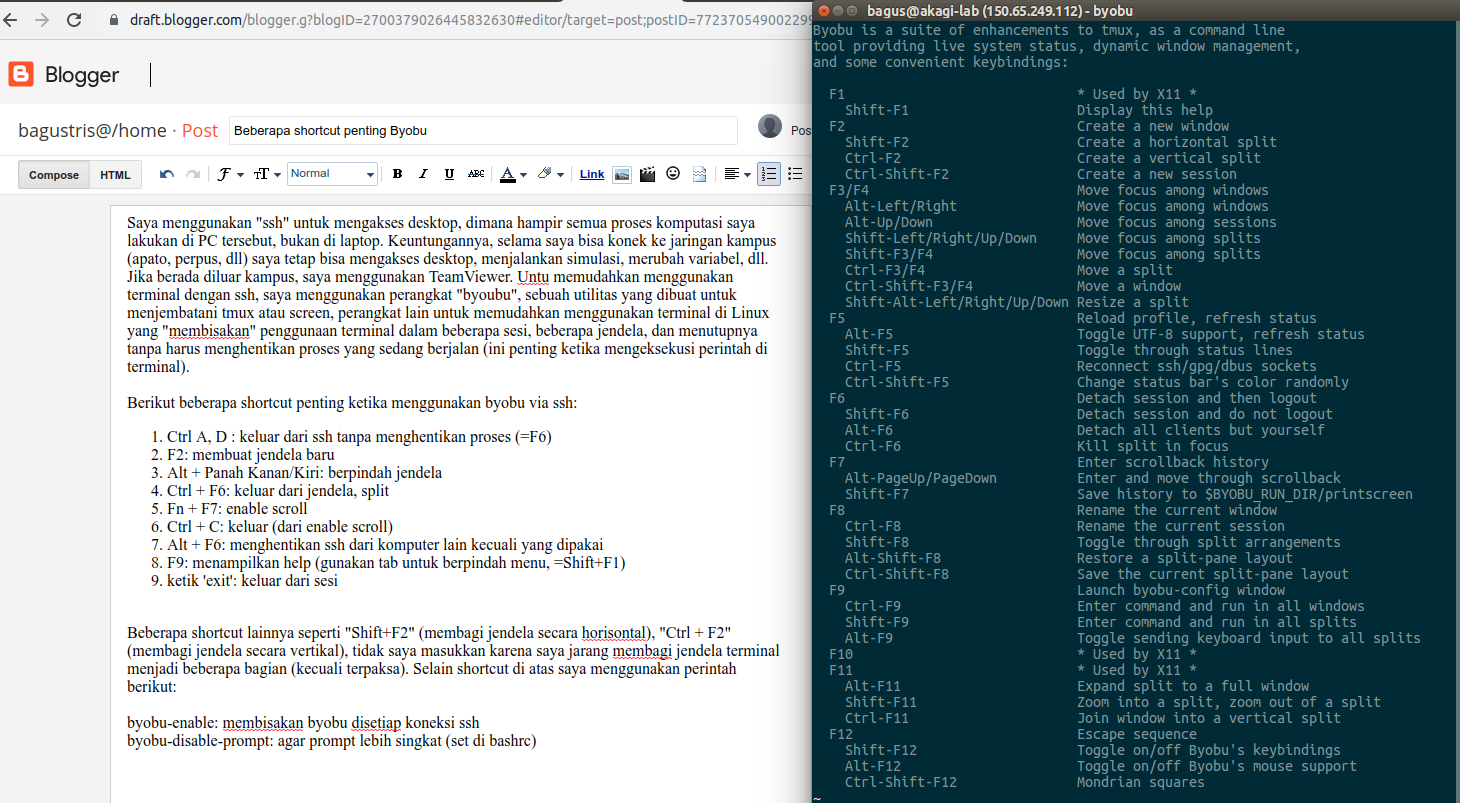Toggle strikethrough formatting
The width and height of the screenshot is (1460, 803).
pyautogui.click(x=476, y=174)
